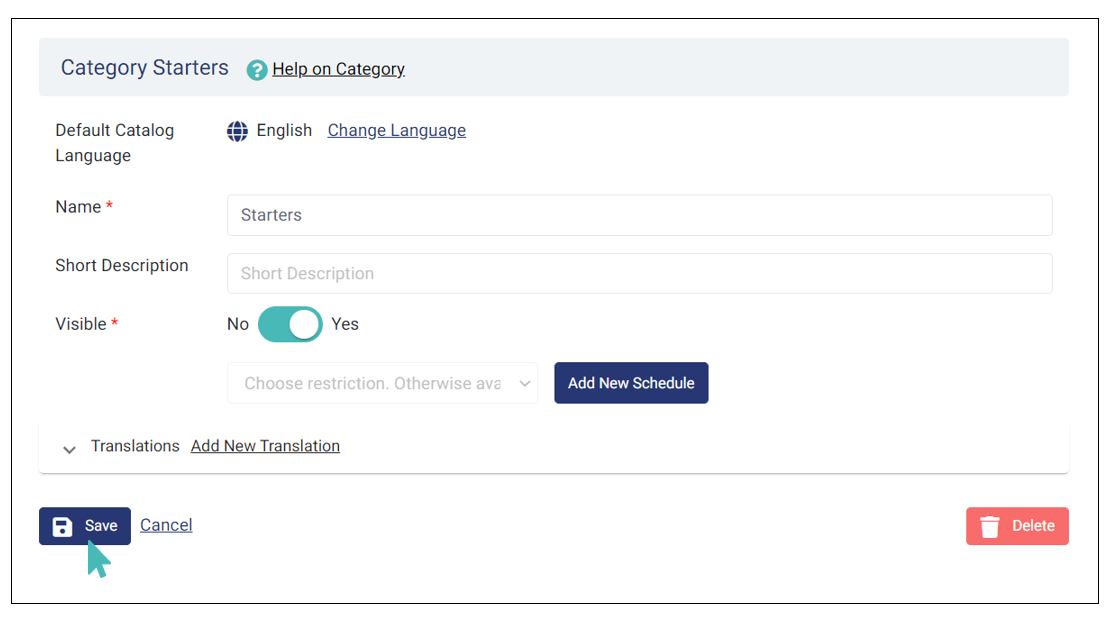Viewport: 1111px width, 625px height.
Task: Click the question mark help icon
Action: [256, 70]
